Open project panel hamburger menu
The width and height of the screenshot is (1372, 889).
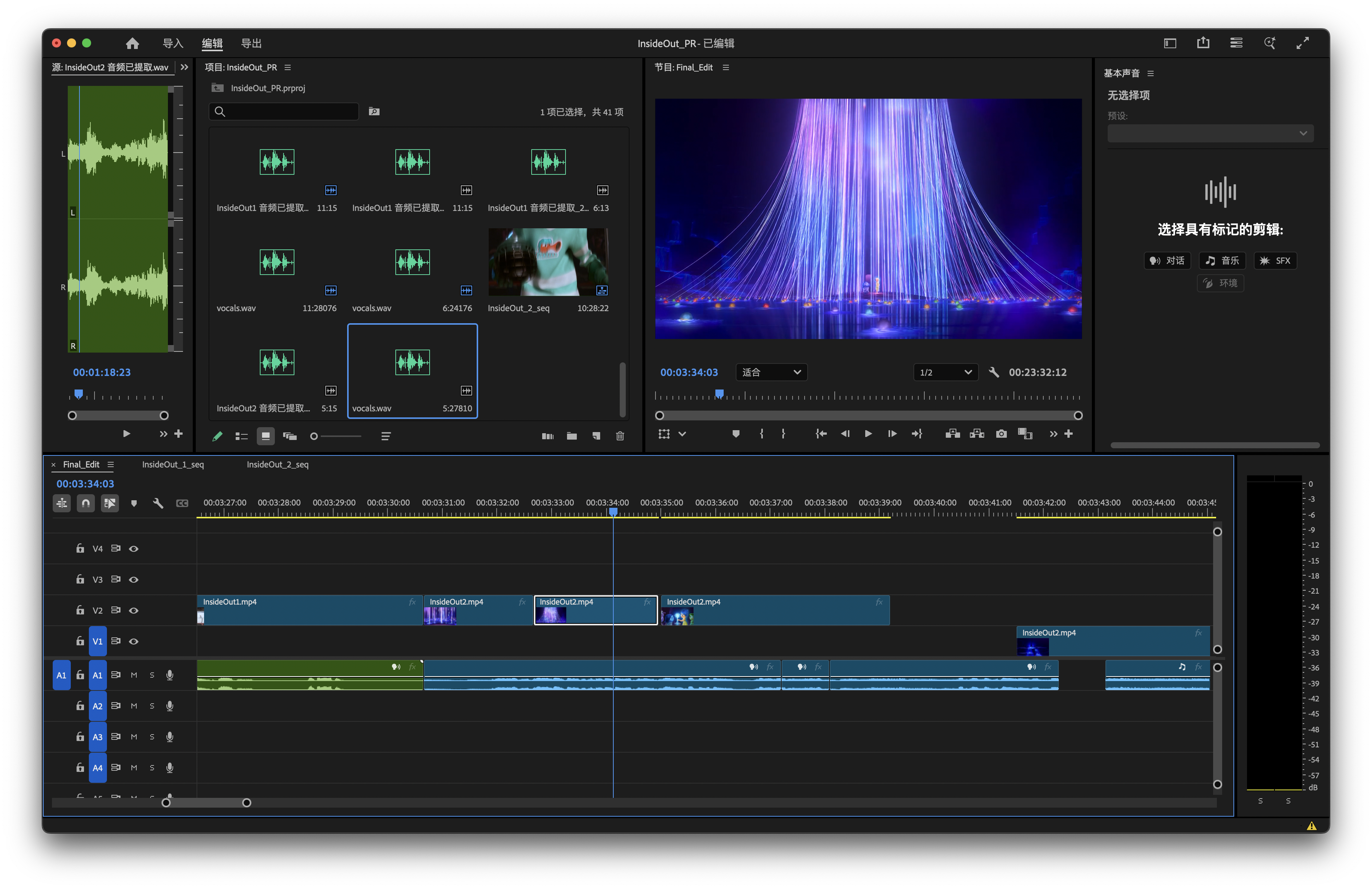pos(288,67)
